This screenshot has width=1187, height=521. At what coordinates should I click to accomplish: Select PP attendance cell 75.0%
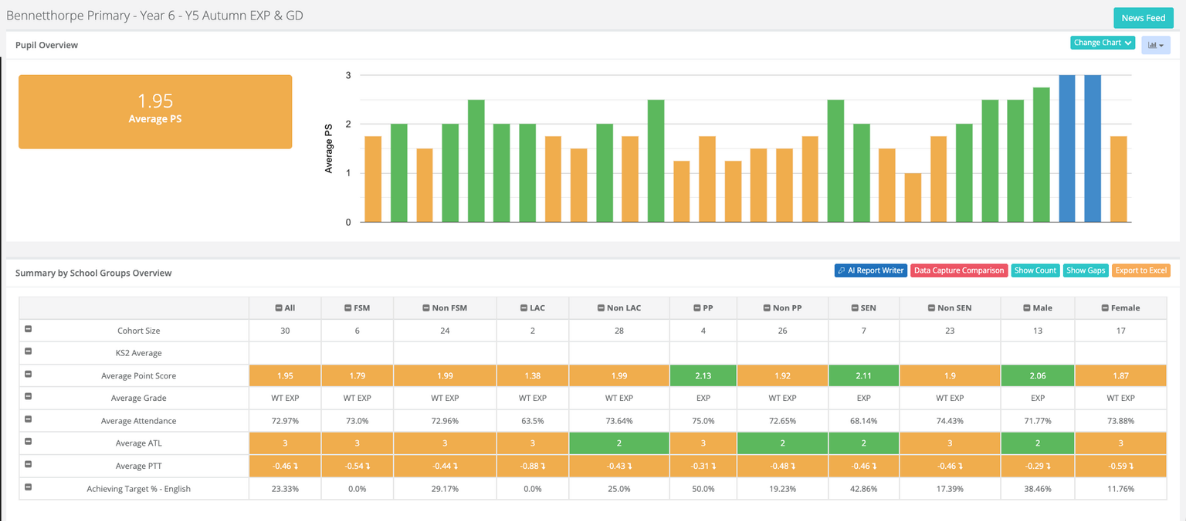tap(703, 420)
